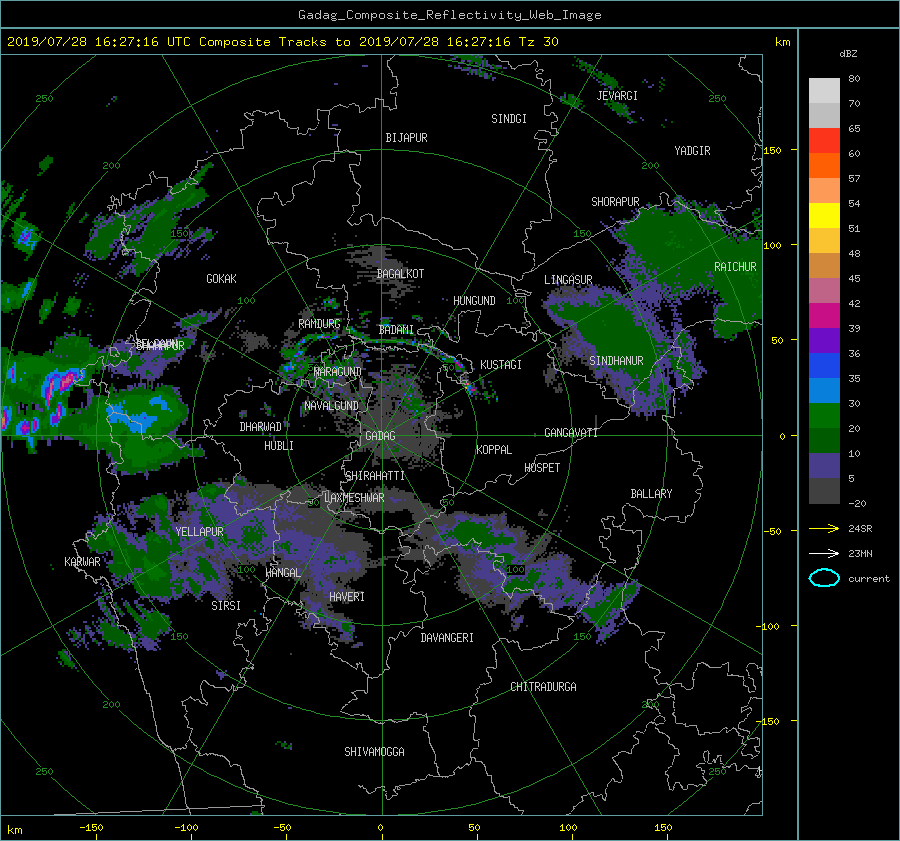
Task: Click the SIRSI city label
Action: tap(226, 606)
